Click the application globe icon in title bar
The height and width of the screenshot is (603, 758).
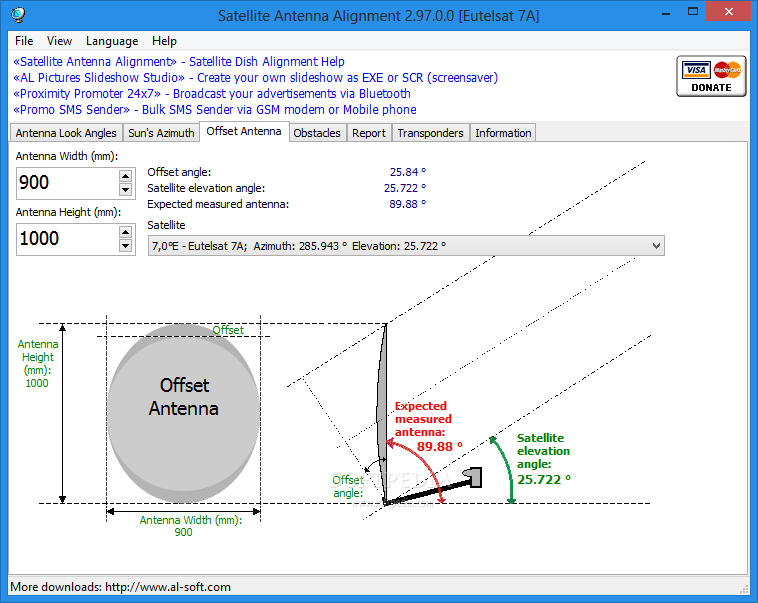pos(18,15)
